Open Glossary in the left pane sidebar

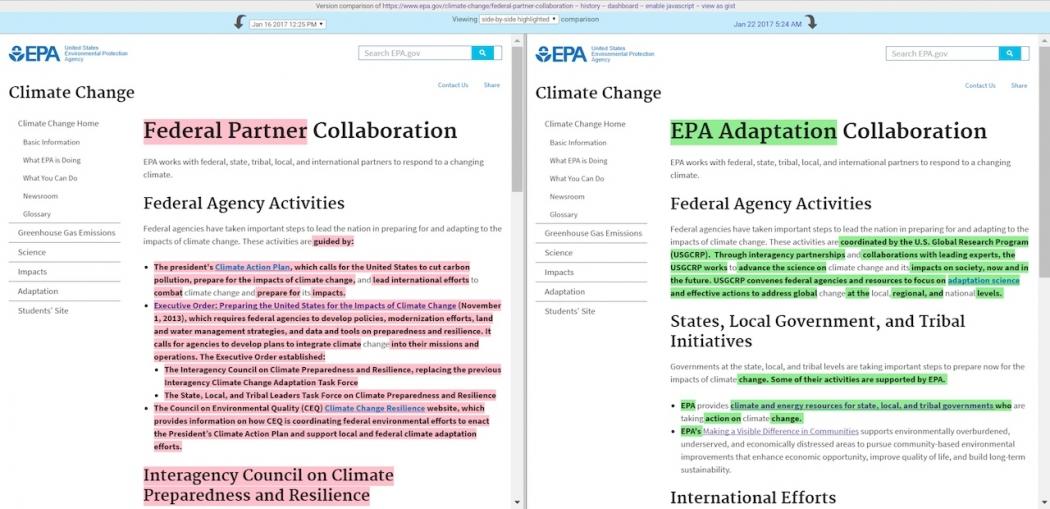(36, 214)
